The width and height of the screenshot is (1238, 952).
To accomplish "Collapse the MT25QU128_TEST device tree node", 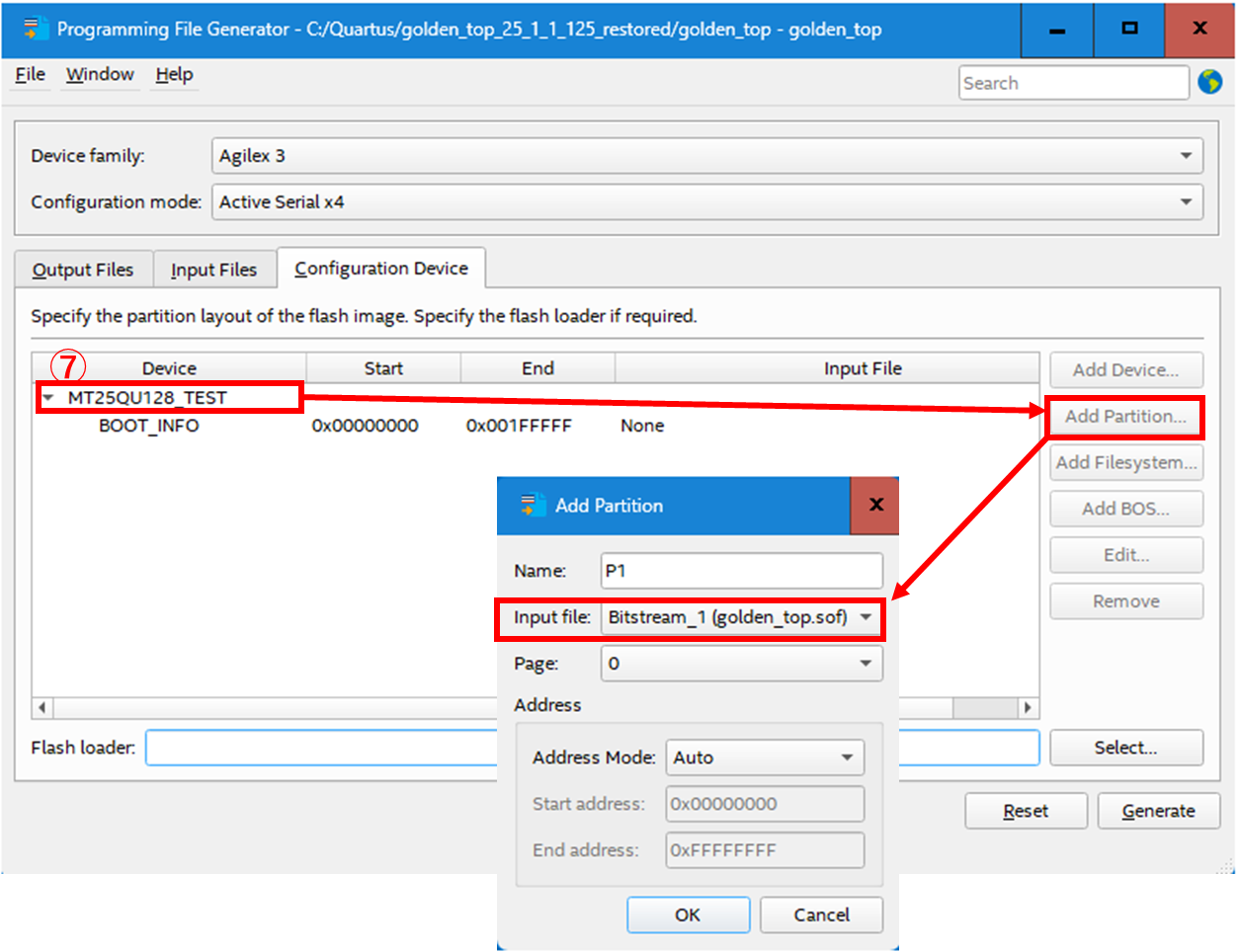I will pos(47,398).
